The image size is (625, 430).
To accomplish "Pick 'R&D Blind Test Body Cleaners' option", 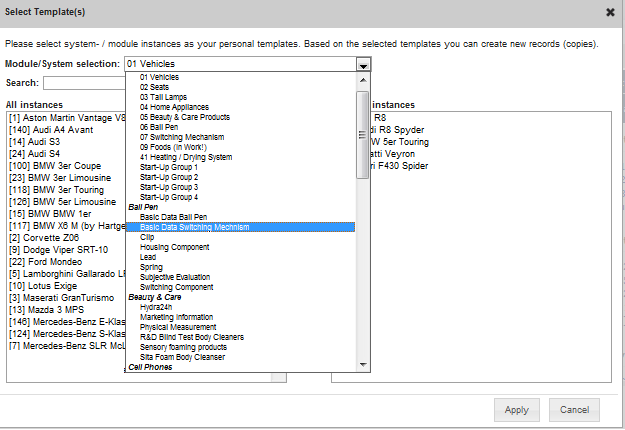I will (x=192, y=337).
